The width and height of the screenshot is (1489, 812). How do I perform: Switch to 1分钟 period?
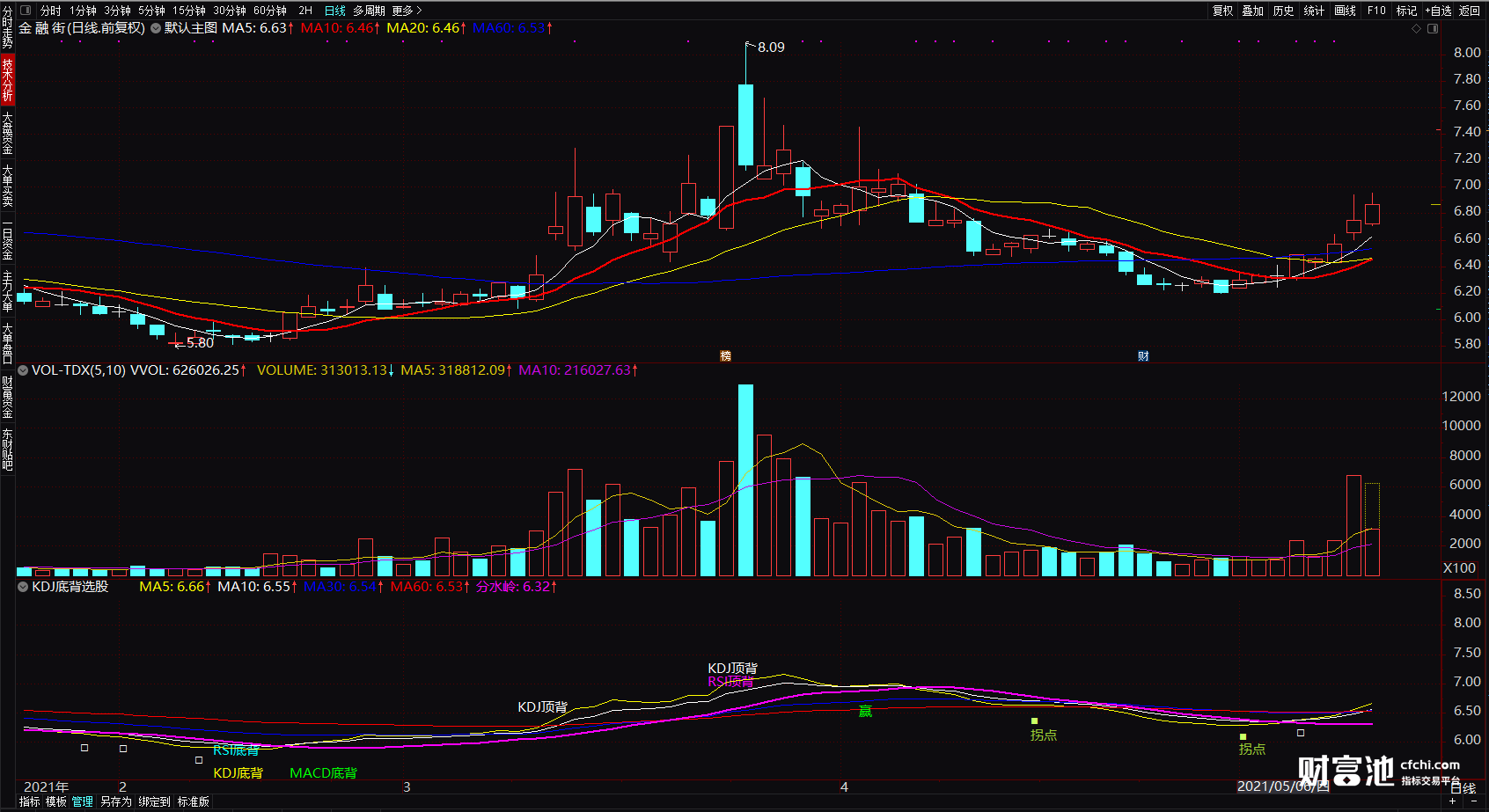coord(84,11)
